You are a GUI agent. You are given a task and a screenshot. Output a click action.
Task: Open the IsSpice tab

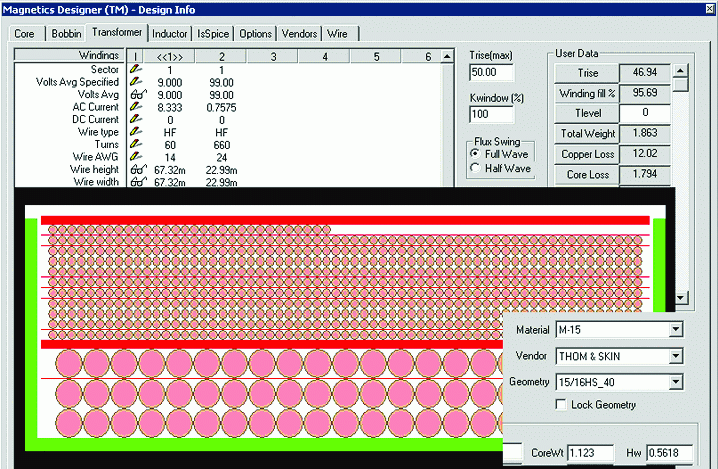pos(213,34)
